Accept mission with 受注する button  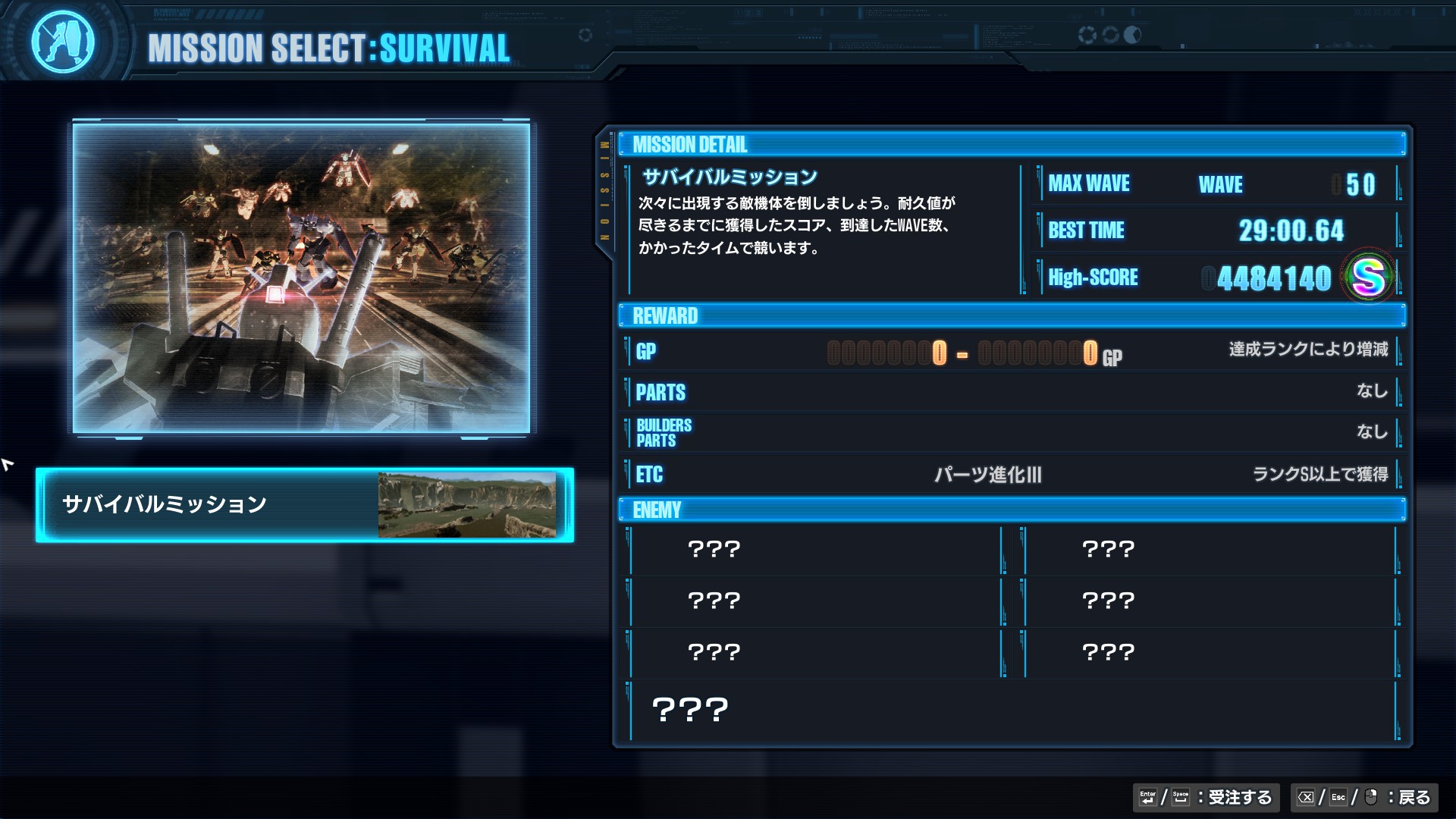click(1207, 797)
